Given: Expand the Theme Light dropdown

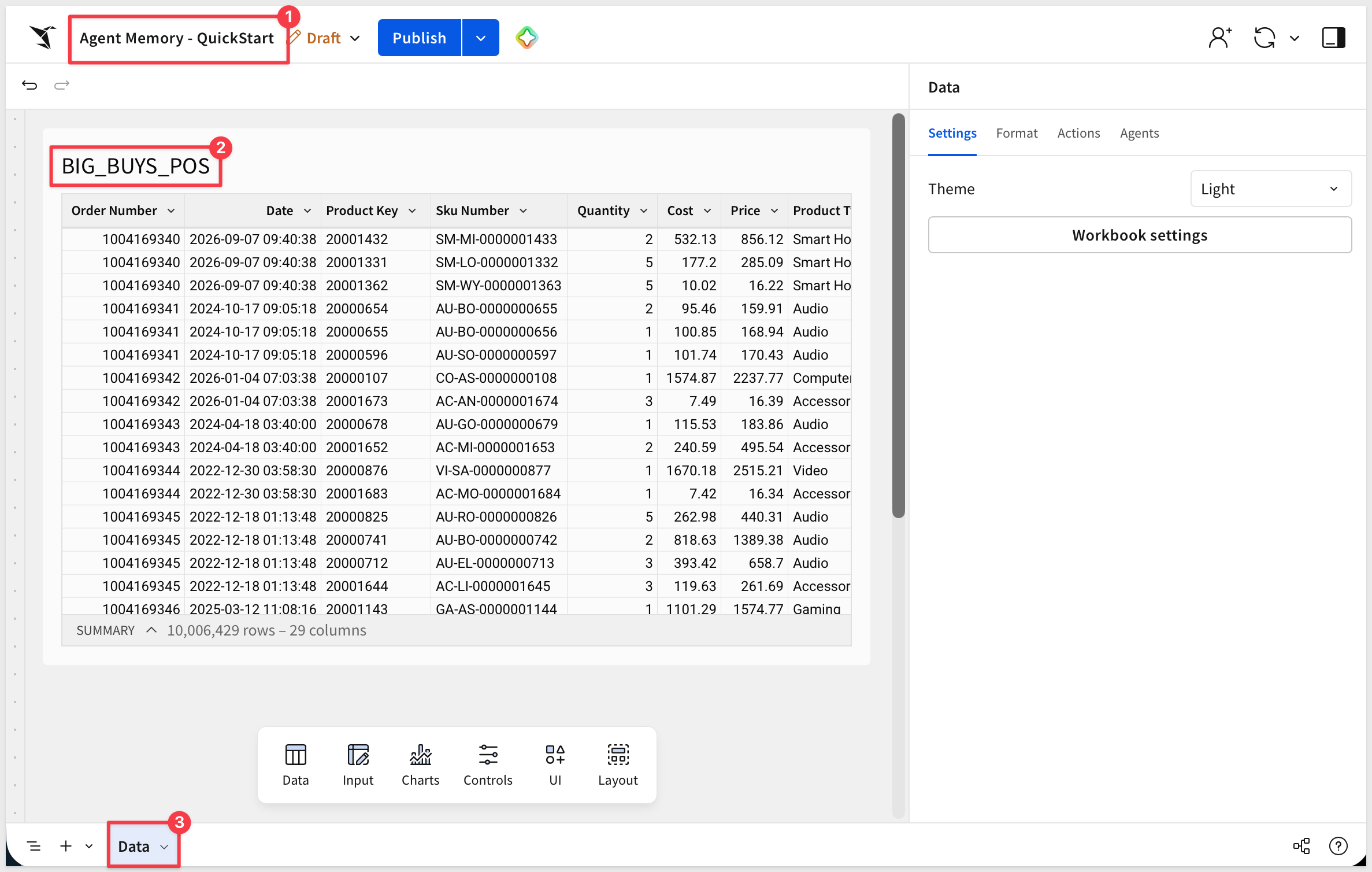Looking at the screenshot, I should coord(1271,189).
